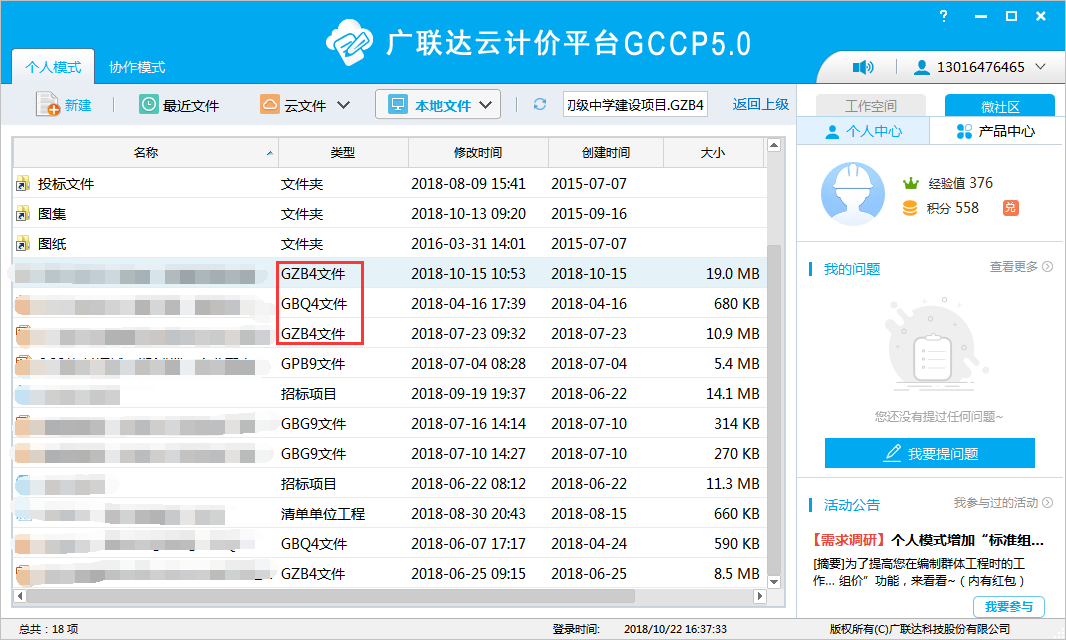This screenshot has height=640, width=1066.
Task: Click the arrow icon beside 查看更多
Action: 1048,267
